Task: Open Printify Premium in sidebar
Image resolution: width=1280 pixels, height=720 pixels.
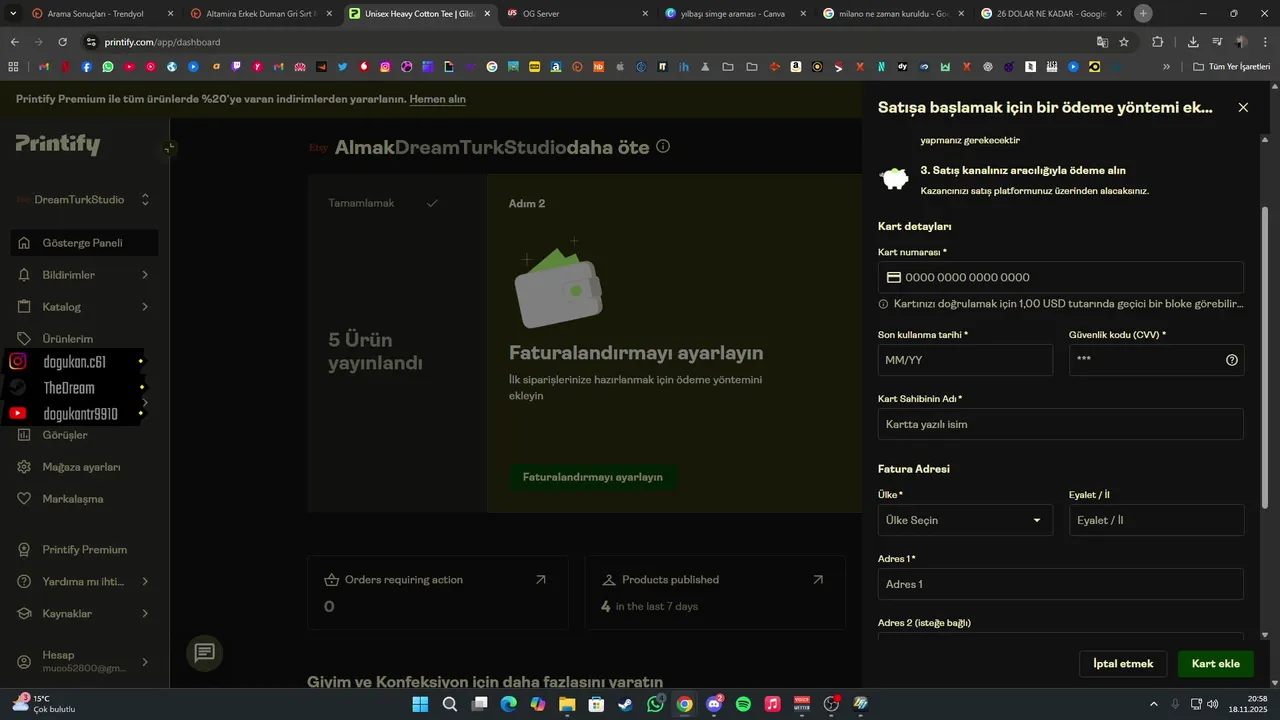Action: (85, 549)
